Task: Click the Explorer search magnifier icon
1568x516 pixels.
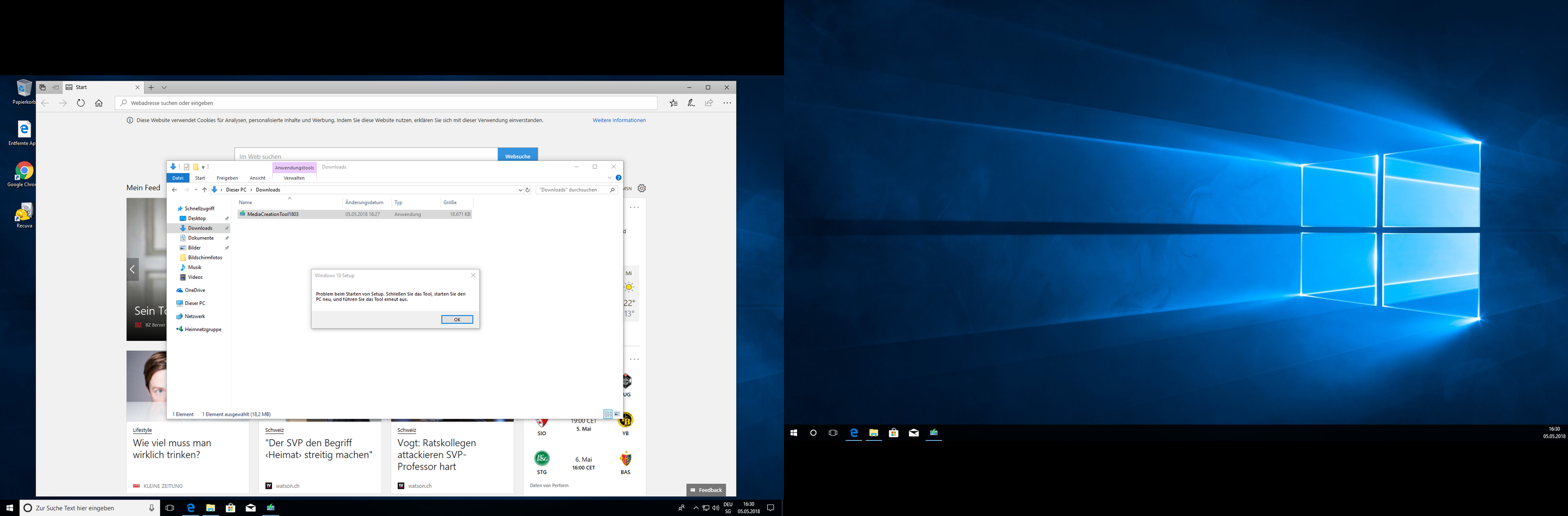Action: [x=613, y=190]
